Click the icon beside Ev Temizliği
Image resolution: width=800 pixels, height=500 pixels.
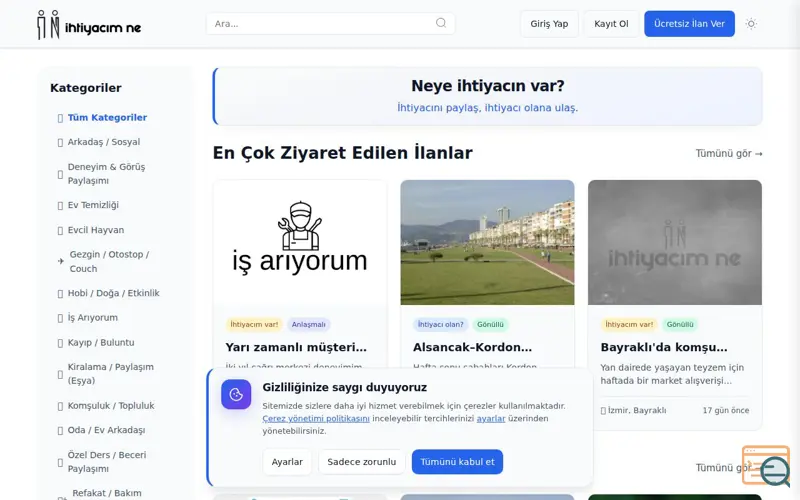60,206
